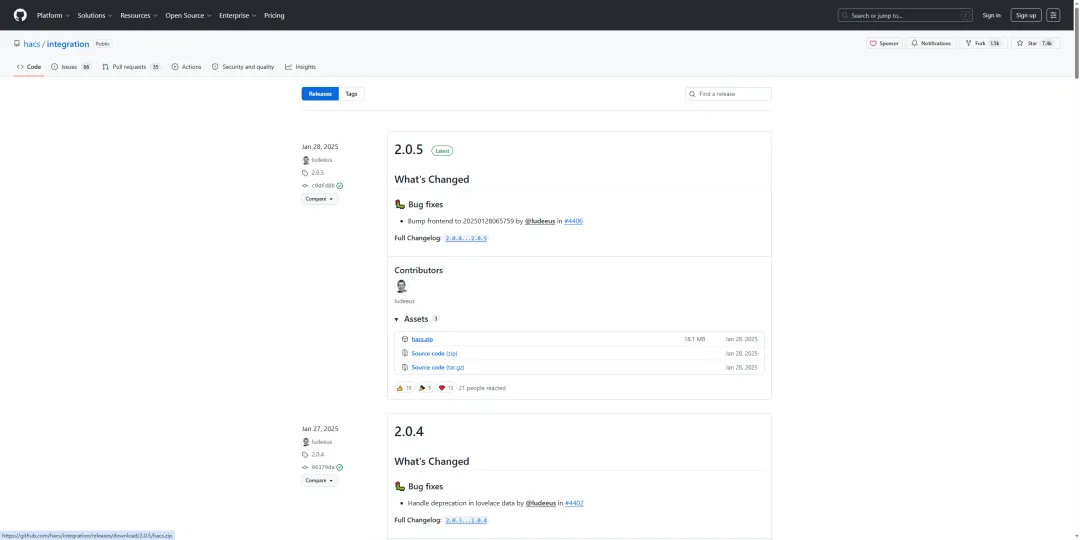This screenshot has width=1080, height=540.
Task: Open ludeeus author link for release 2.0.5
Action: pyautogui.click(x=322, y=160)
